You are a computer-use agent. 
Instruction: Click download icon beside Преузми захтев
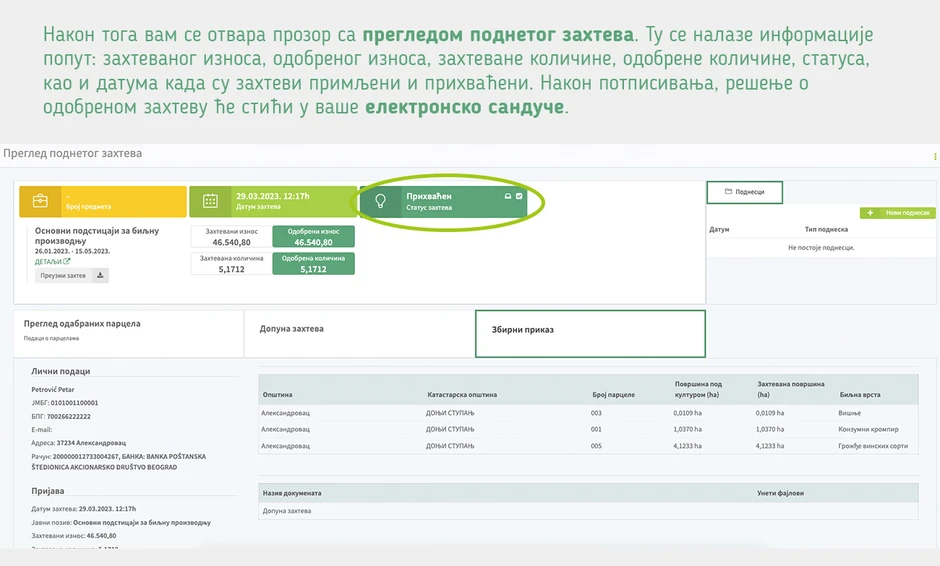point(100,275)
